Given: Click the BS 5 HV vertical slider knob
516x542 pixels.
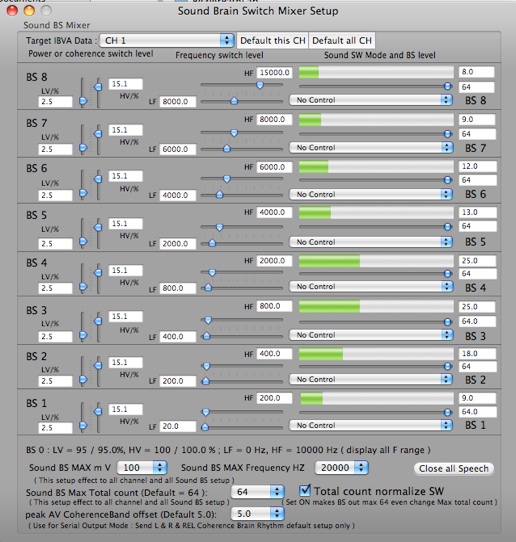Looking at the screenshot, I should point(98,227).
